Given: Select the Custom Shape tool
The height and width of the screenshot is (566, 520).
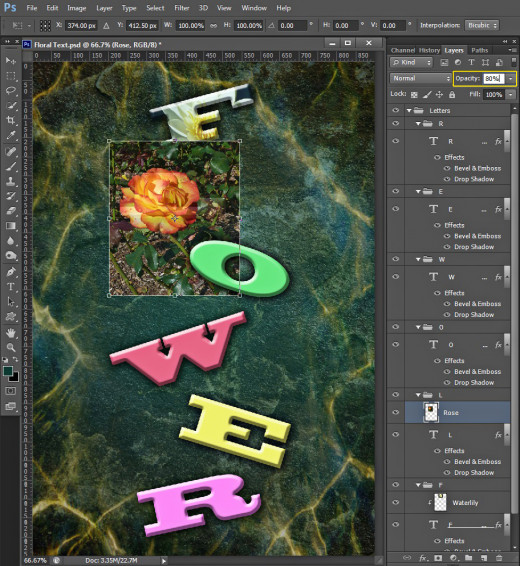Looking at the screenshot, I should click(x=10, y=317).
